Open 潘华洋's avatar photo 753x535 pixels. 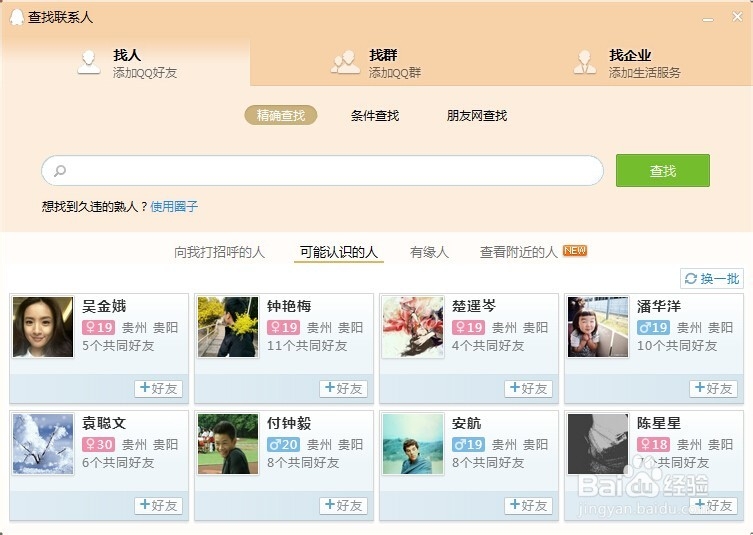point(598,327)
